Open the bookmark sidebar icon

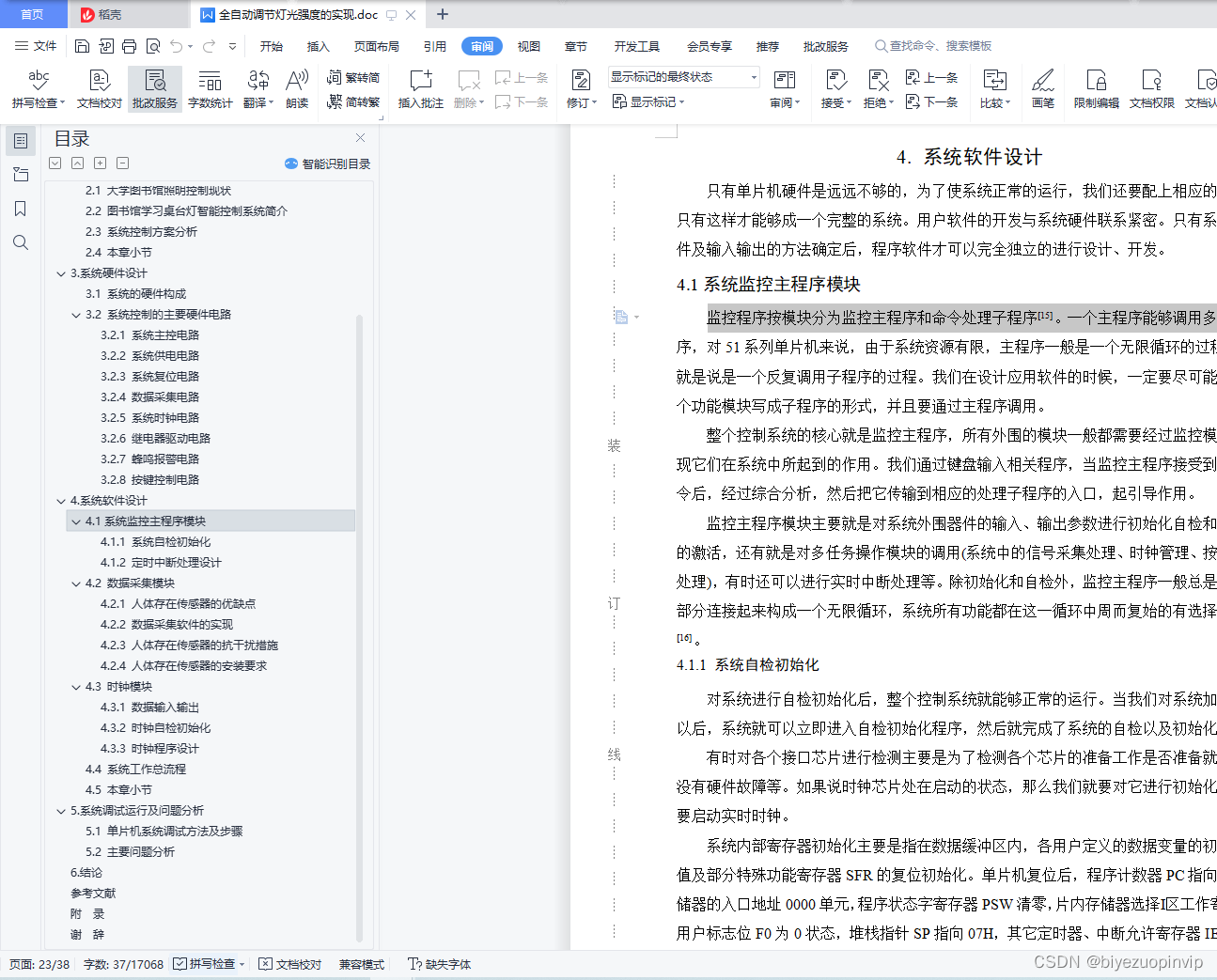click(x=21, y=209)
